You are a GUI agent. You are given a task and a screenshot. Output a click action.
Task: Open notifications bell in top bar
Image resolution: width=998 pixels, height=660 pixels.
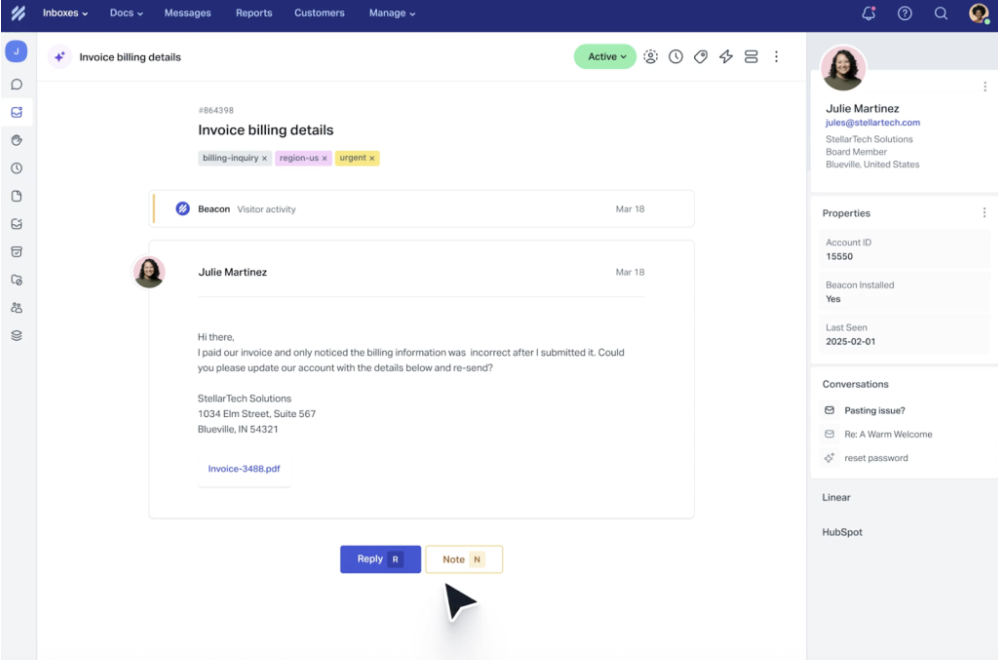tap(868, 13)
